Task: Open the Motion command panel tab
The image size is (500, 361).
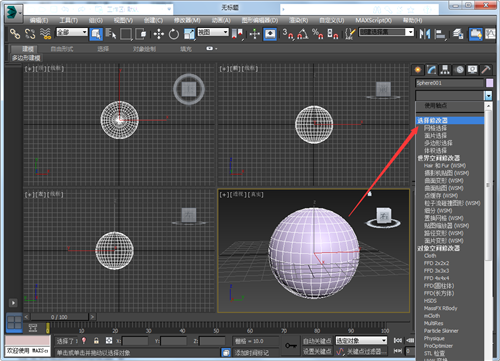Action: [459, 70]
